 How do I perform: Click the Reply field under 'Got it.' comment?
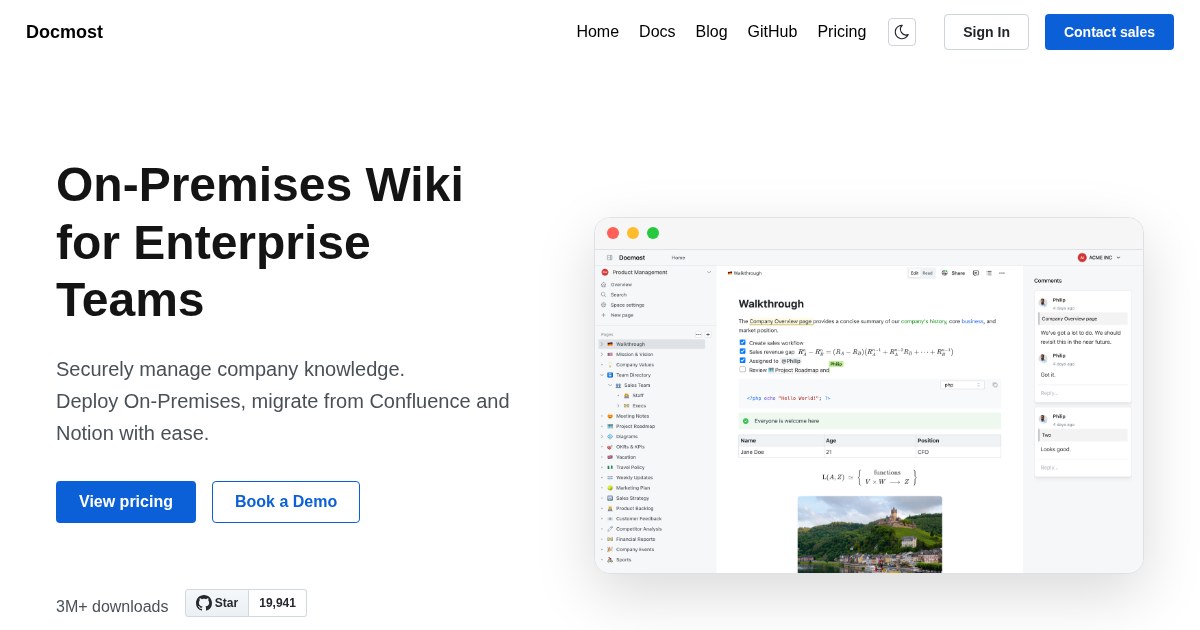coord(1083,393)
